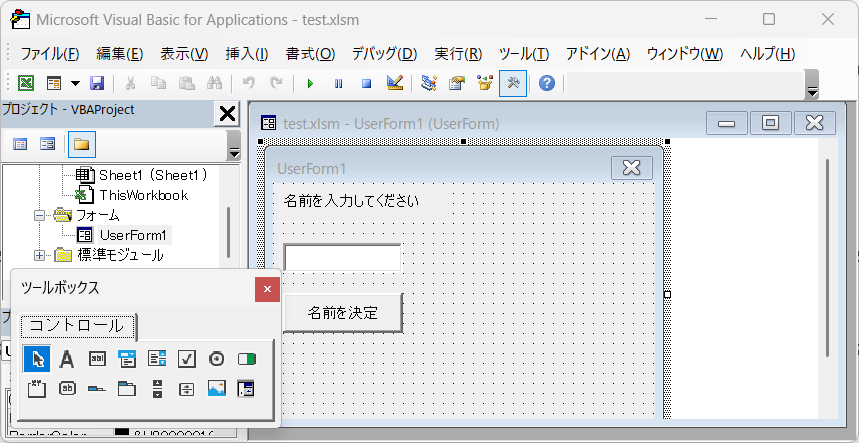Choose the ToggleButton control tool
The width and height of the screenshot is (859, 443).
[247, 359]
